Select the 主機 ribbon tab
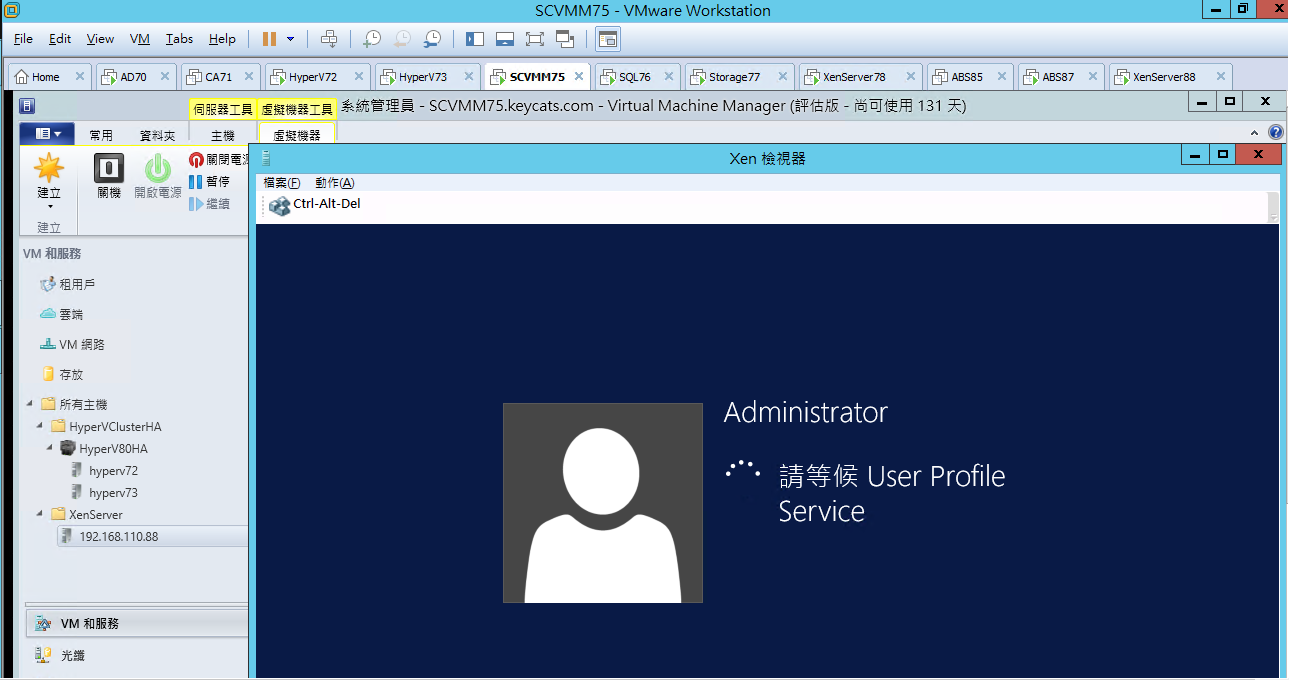Image resolution: width=1289 pixels, height=680 pixels. [223, 135]
